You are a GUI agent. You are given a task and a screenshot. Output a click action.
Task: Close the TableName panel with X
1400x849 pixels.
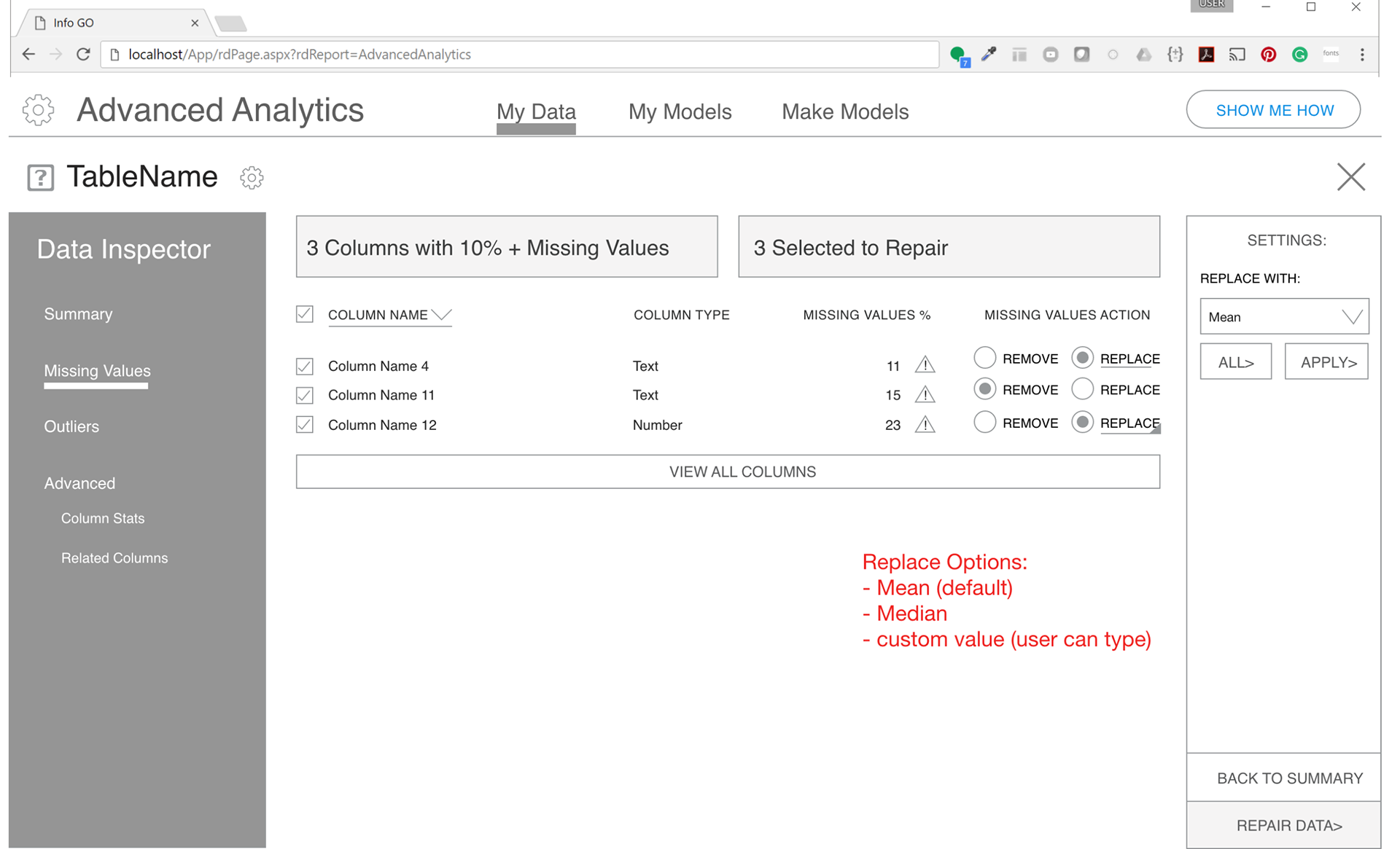click(x=1350, y=177)
